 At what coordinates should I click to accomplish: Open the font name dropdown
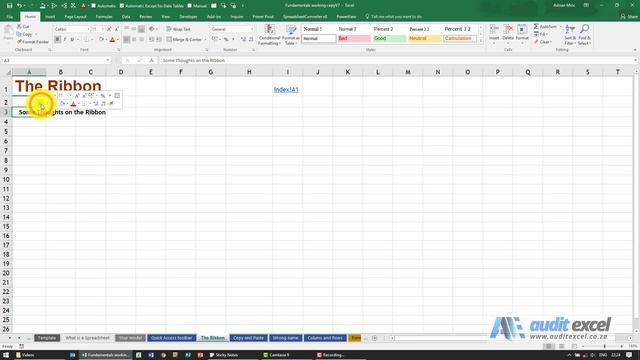coord(88,29)
